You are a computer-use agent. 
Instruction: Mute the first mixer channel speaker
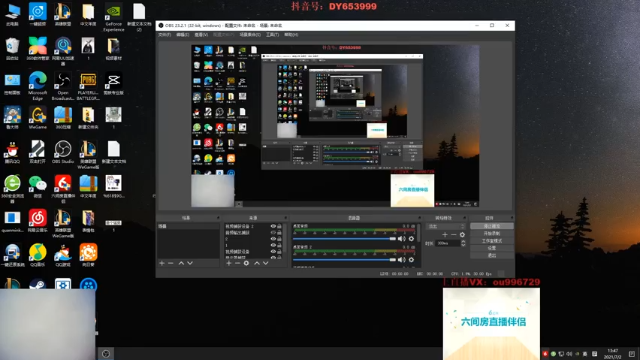(401, 239)
